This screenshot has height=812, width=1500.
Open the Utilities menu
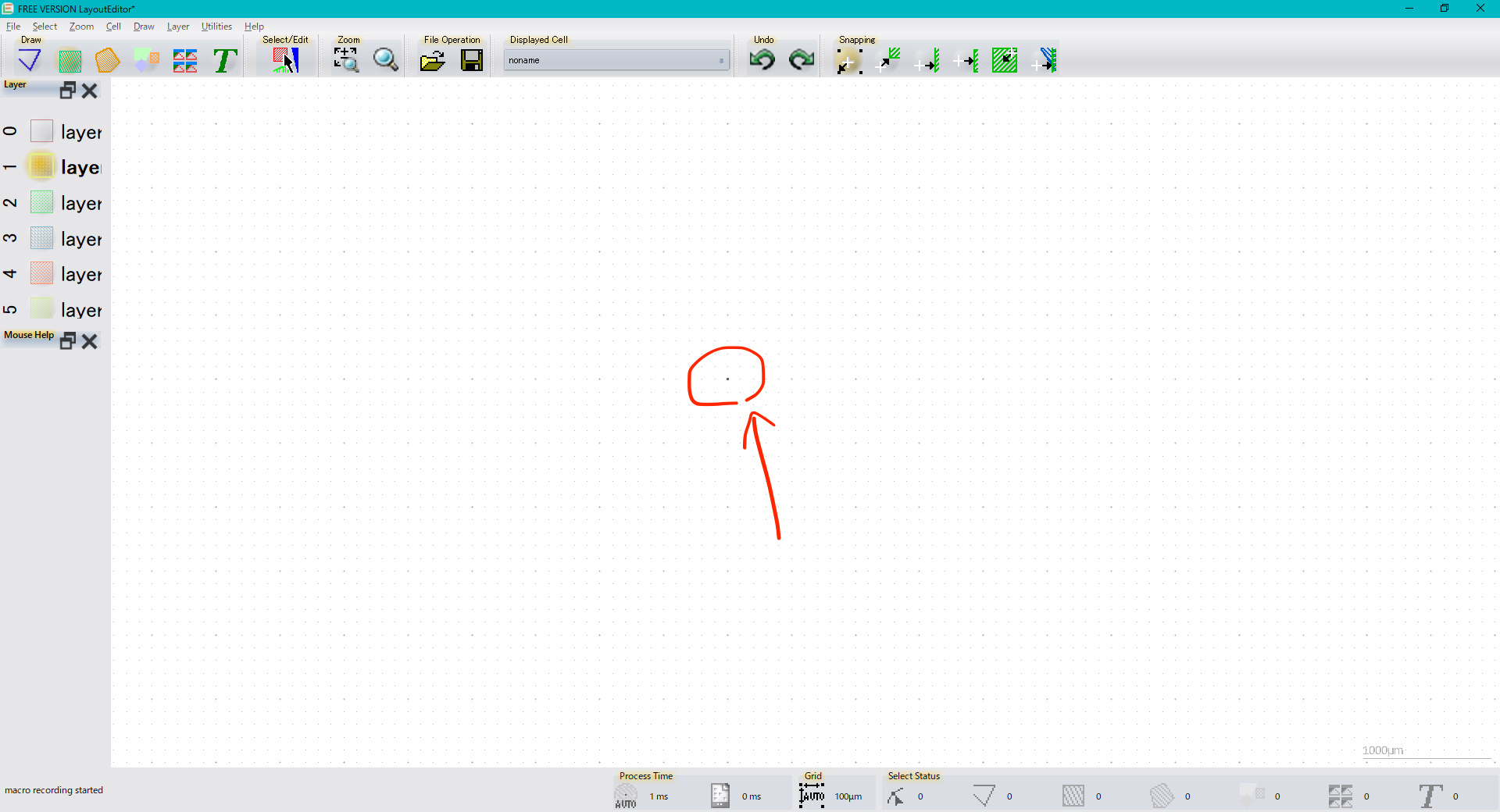[216, 27]
